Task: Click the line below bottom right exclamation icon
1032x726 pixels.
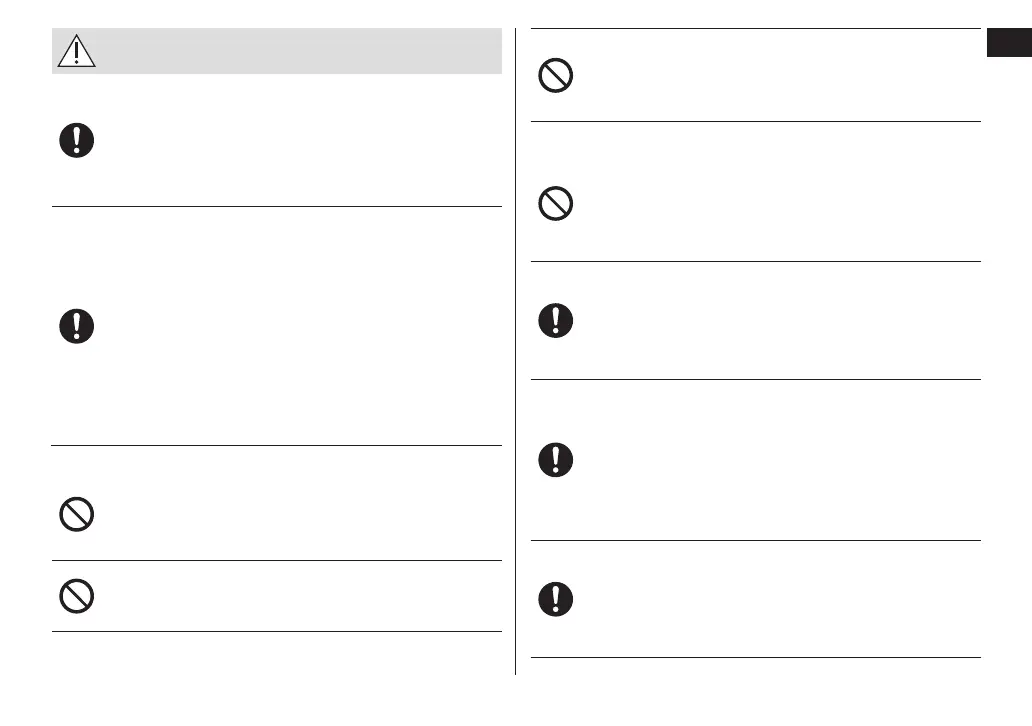Action: (755, 657)
